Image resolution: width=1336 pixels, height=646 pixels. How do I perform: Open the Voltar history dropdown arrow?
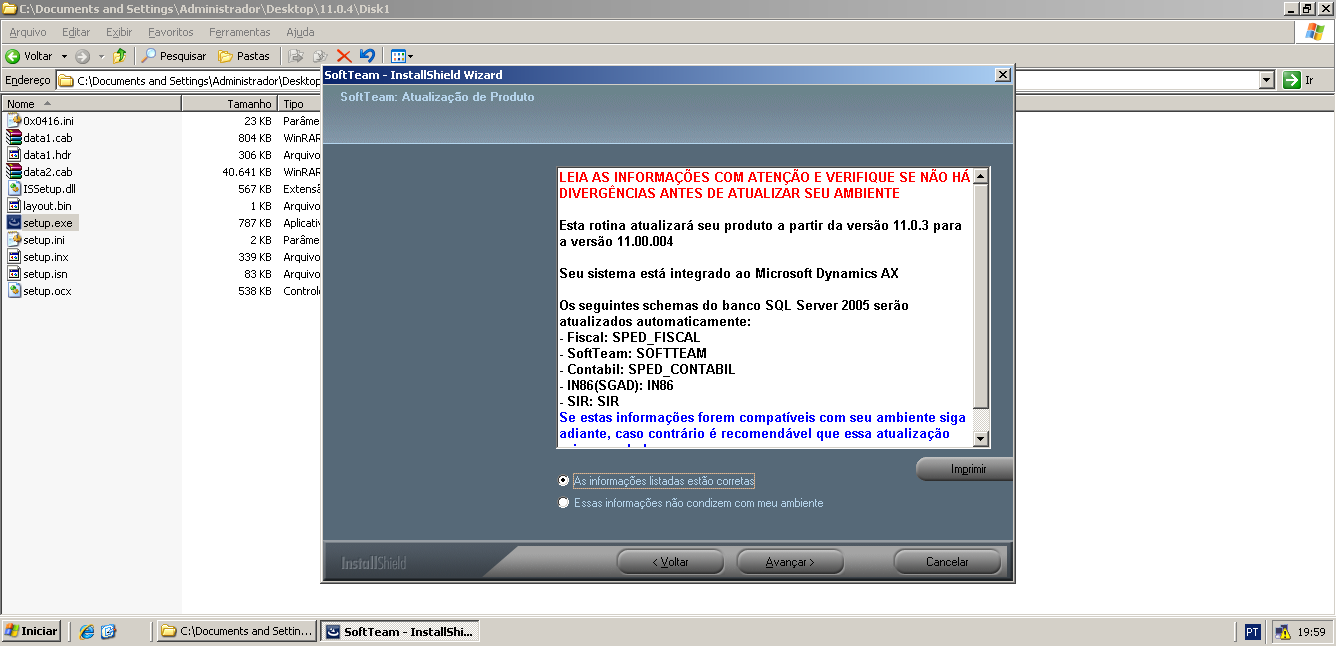point(64,56)
